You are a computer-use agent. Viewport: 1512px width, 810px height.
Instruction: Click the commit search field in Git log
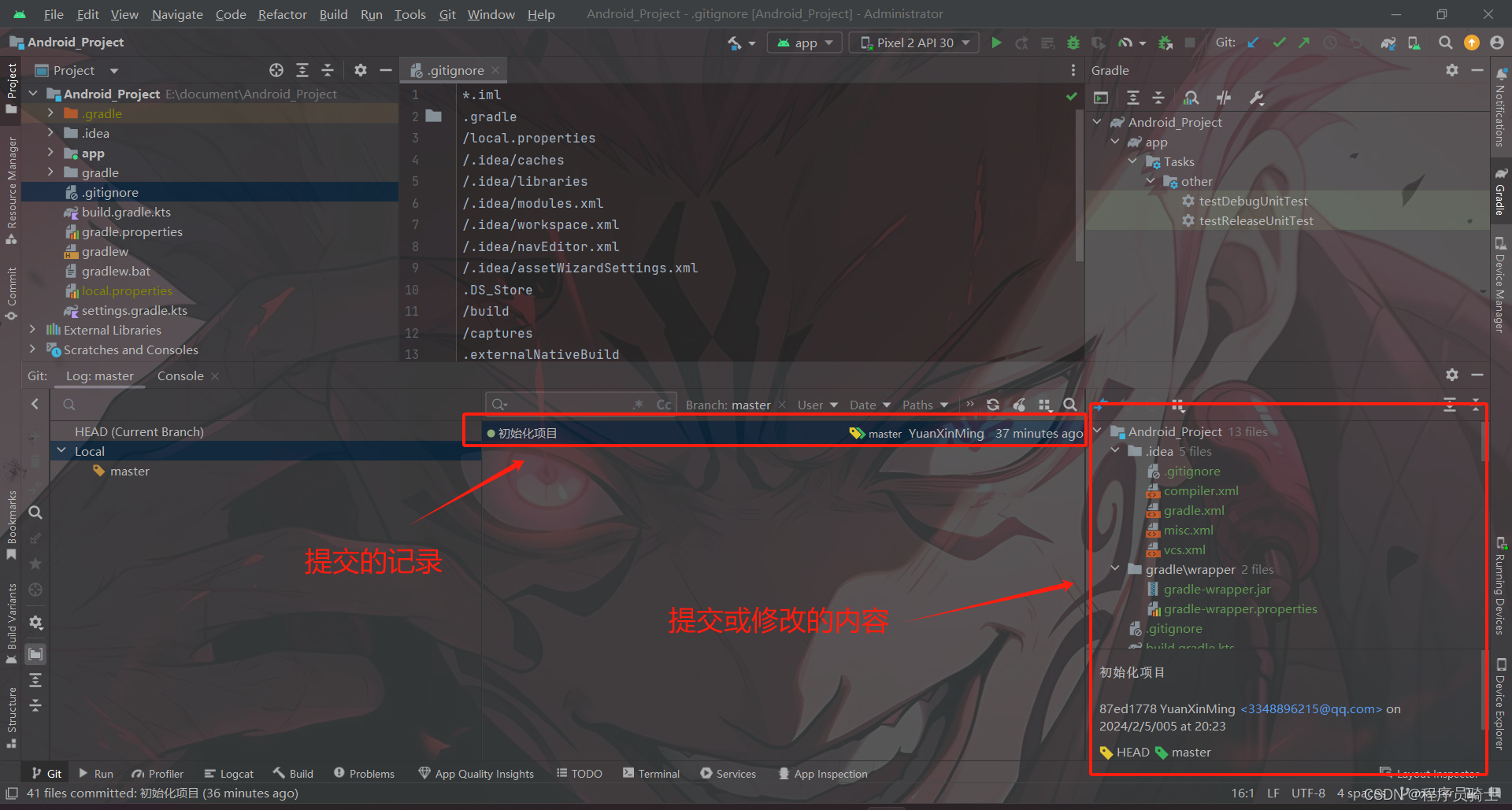[x=575, y=404]
